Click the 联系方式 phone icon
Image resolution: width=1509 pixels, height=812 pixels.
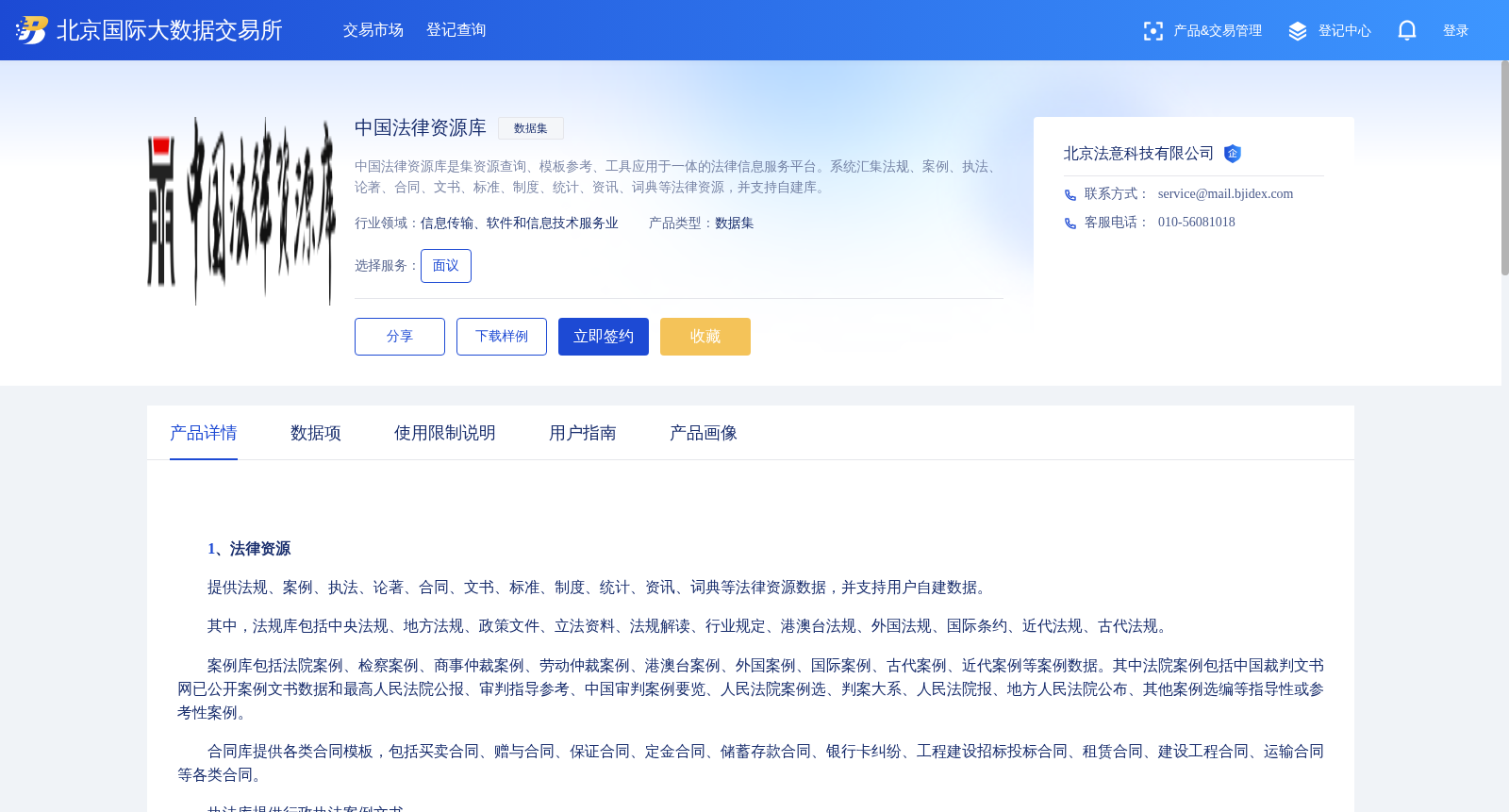coord(1070,195)
